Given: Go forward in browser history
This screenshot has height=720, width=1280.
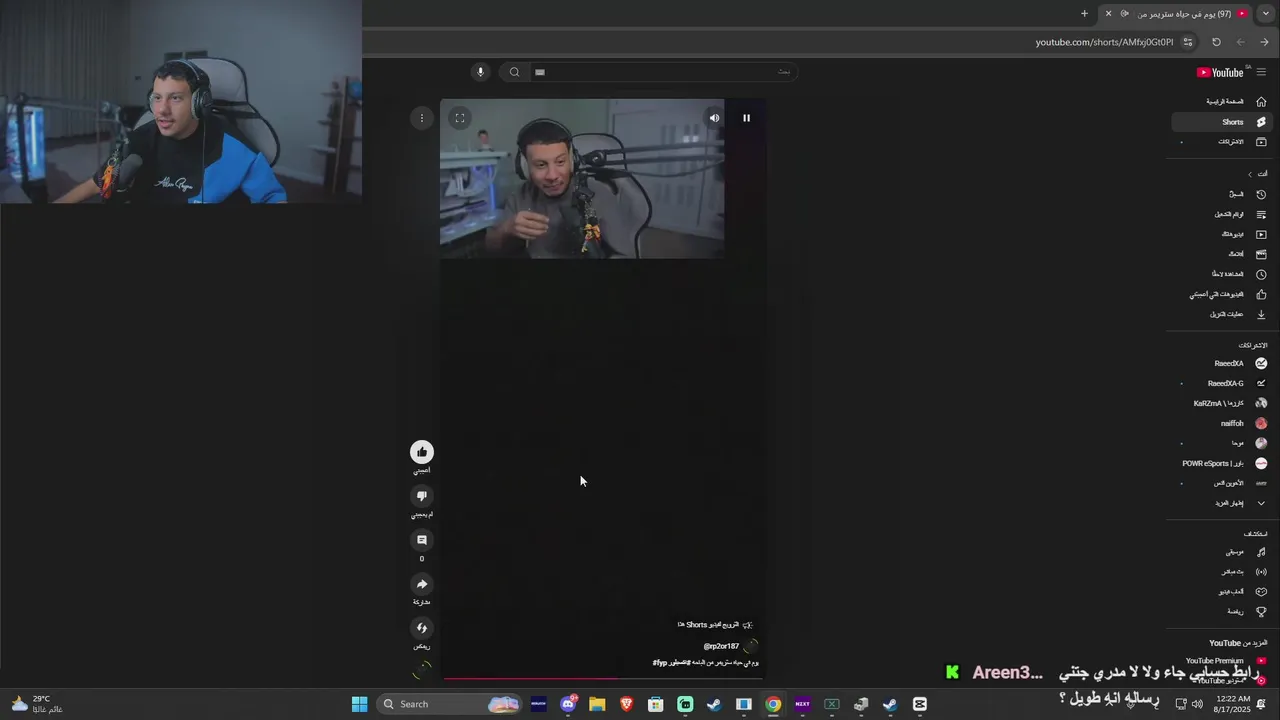Looking at the screenshot, I should pyautogui.click(x=1240, y=42).
